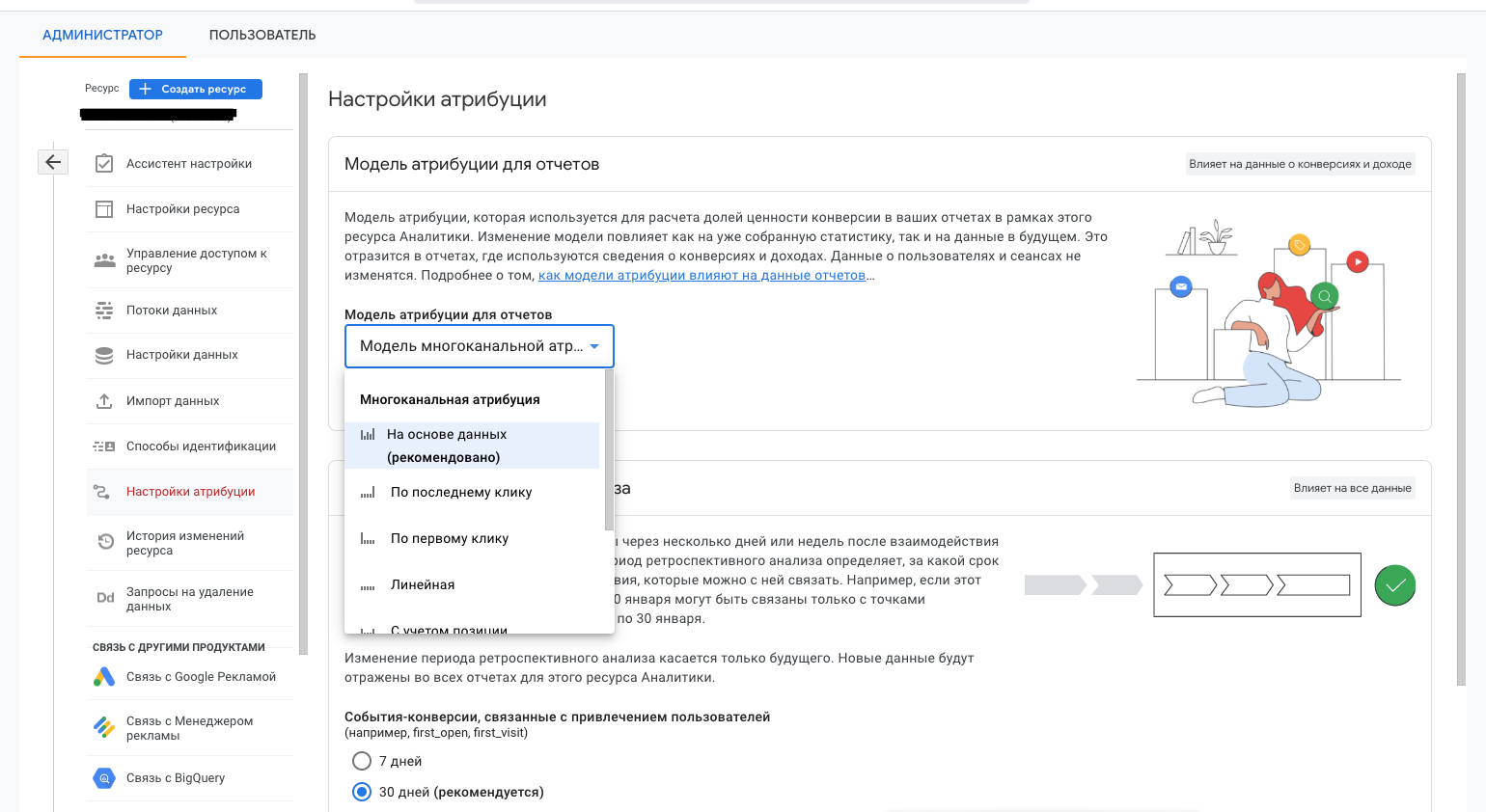1486x812 pixels.
Task: Click the Создать ресурс button
Action: tap(196, 89)
